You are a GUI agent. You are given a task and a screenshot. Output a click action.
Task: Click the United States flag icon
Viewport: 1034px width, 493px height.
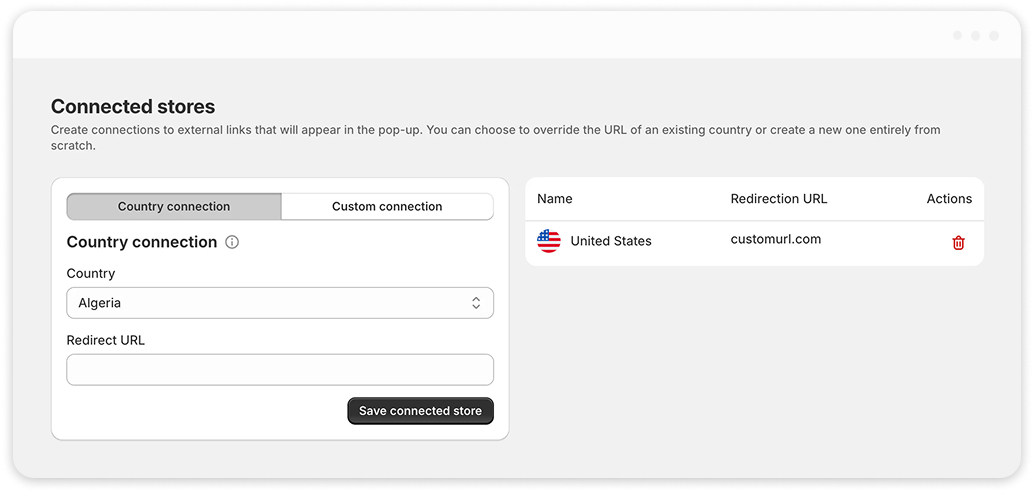(549, 241)
